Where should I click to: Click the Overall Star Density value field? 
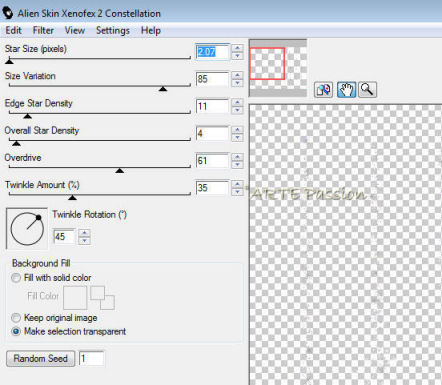click(x=212, y=134)
